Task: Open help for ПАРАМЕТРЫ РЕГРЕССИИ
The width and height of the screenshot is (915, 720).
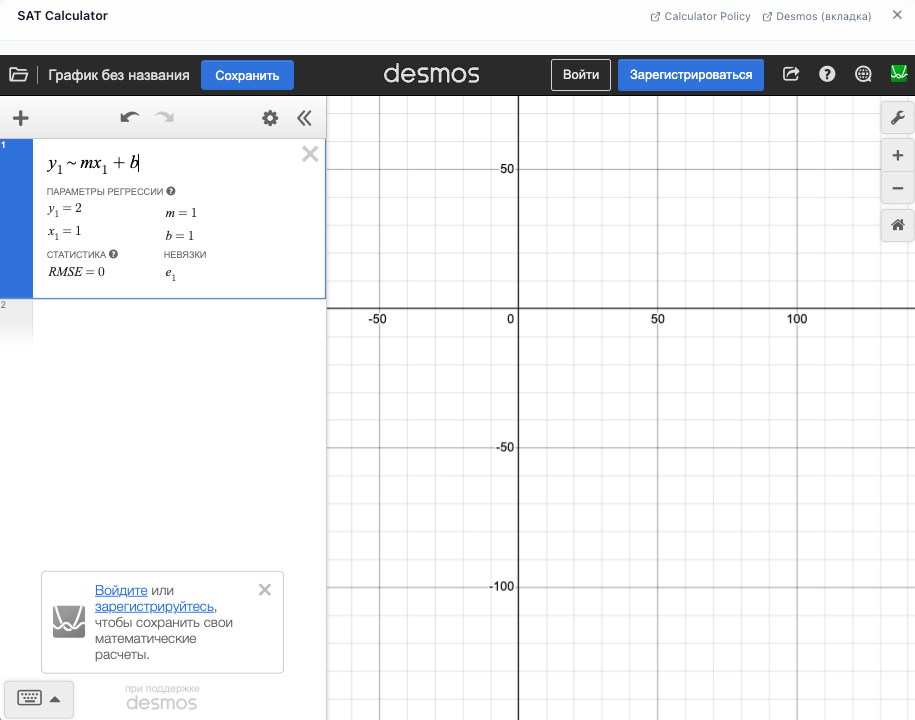Action: [169, 191]
